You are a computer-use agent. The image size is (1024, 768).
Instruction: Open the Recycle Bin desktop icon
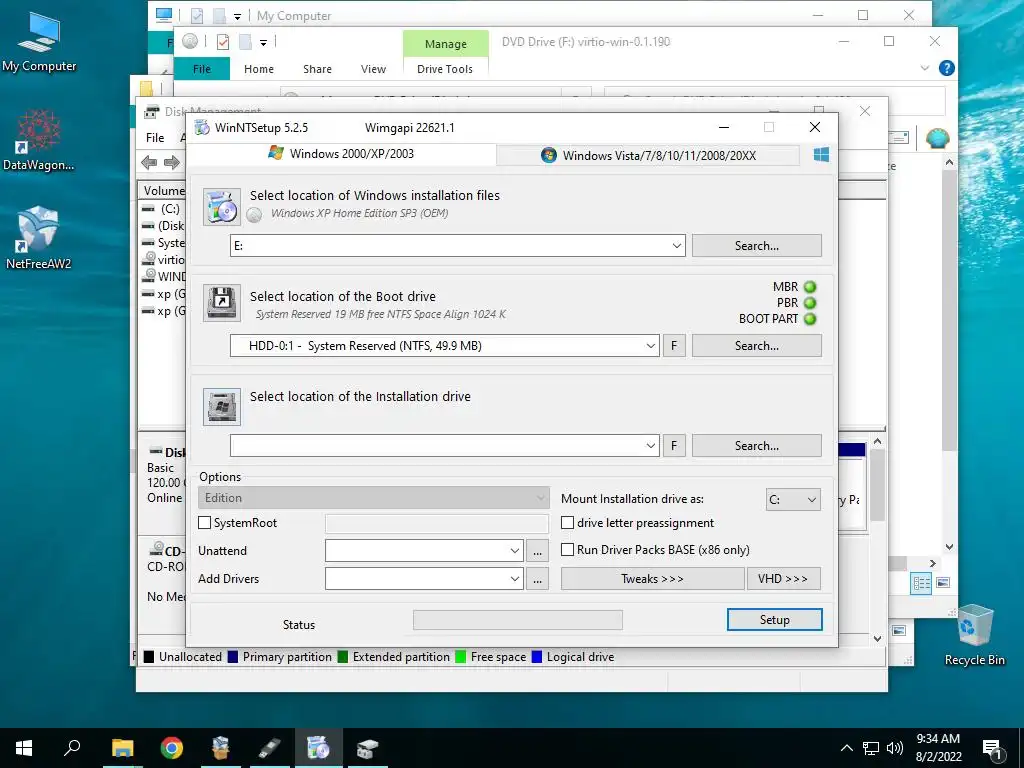point(974,635)
